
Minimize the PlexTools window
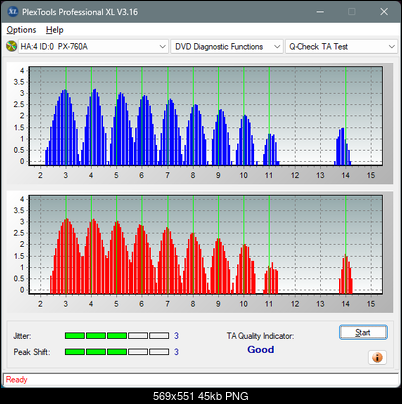(320, 12)
